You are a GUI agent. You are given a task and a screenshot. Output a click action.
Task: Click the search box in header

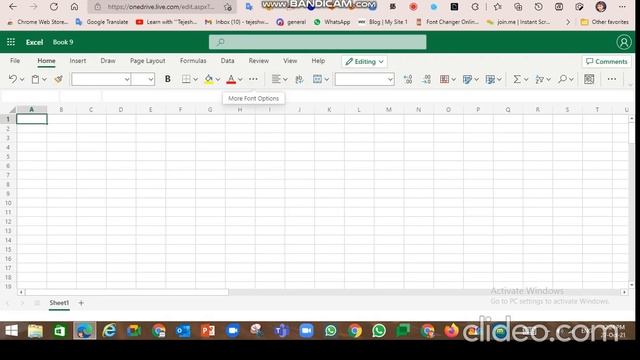(x=318, y=42)
